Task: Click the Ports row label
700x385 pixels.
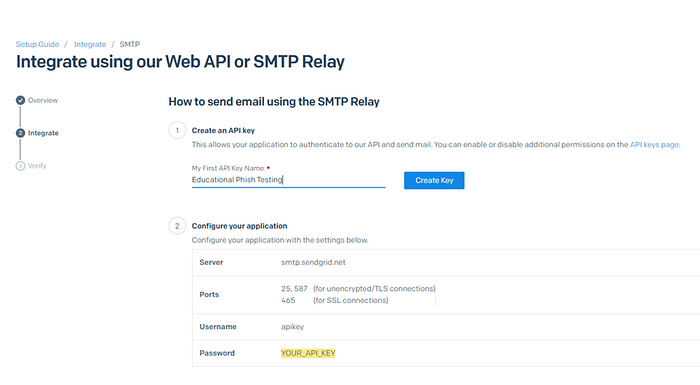Action: click(x=209, y=294)
